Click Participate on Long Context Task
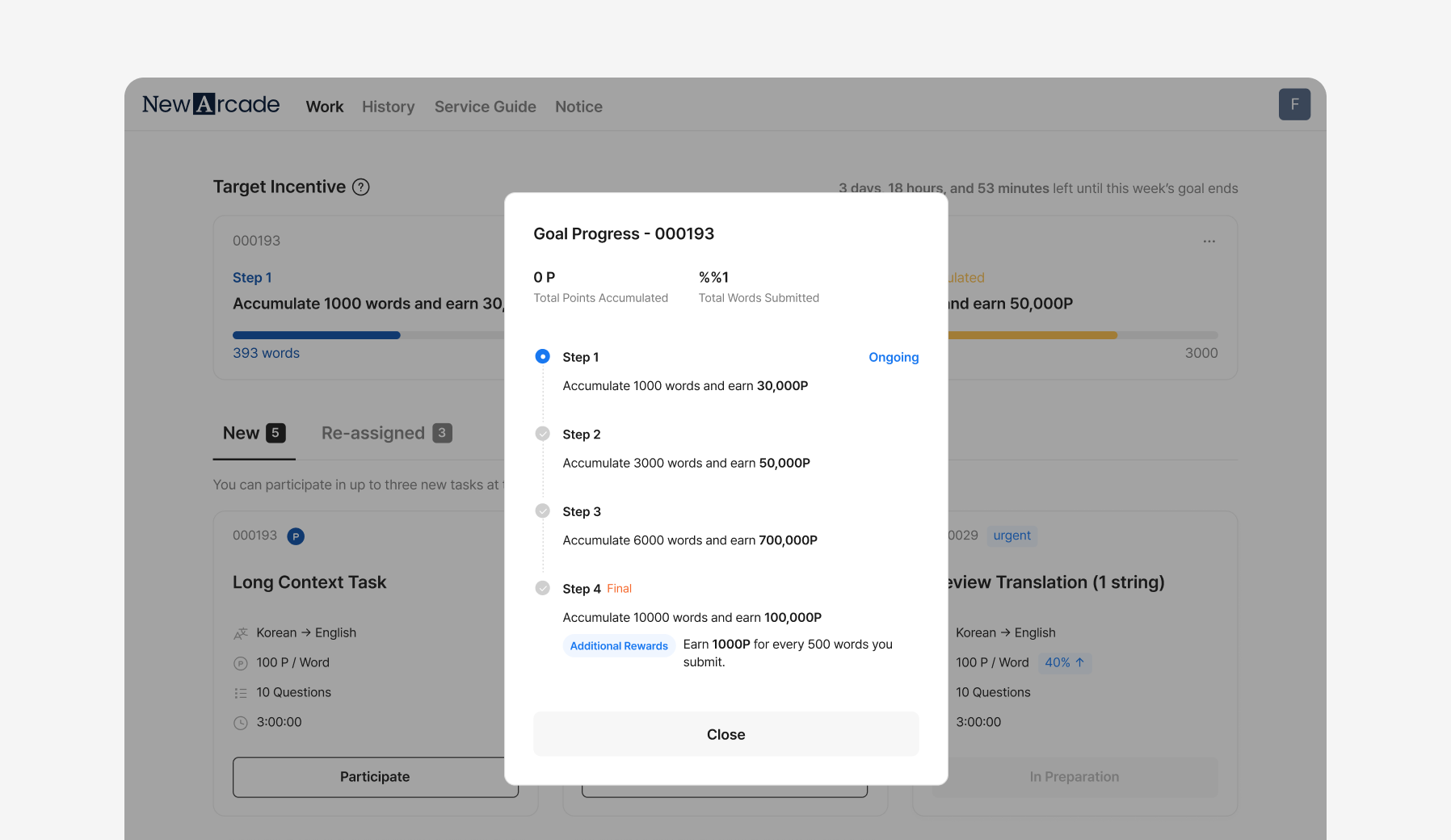1451x840 pixels. pyautogui.click(x=375, y=777)
